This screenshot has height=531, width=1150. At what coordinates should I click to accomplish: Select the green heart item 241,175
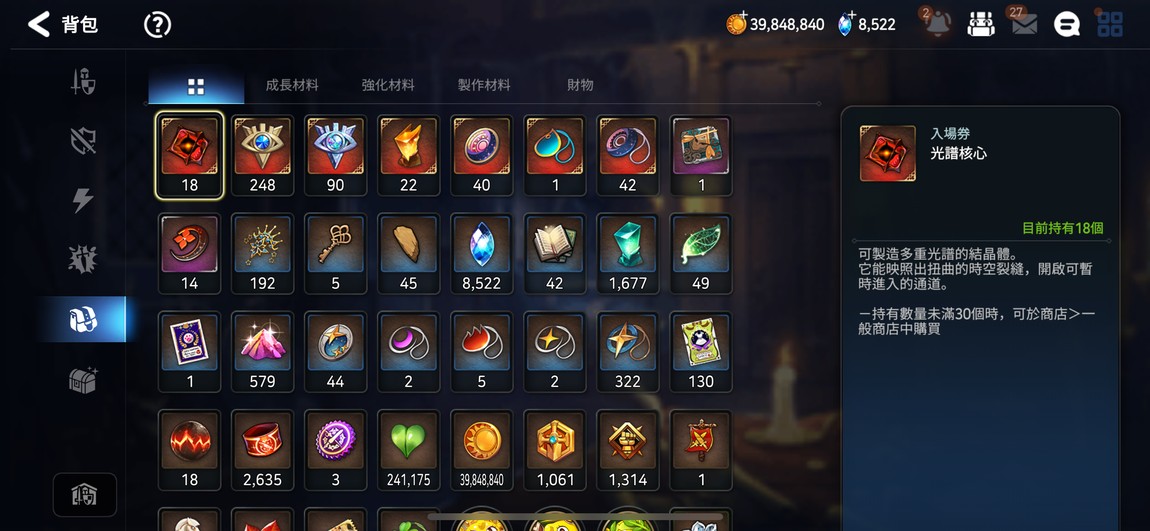tap(409, 450)
